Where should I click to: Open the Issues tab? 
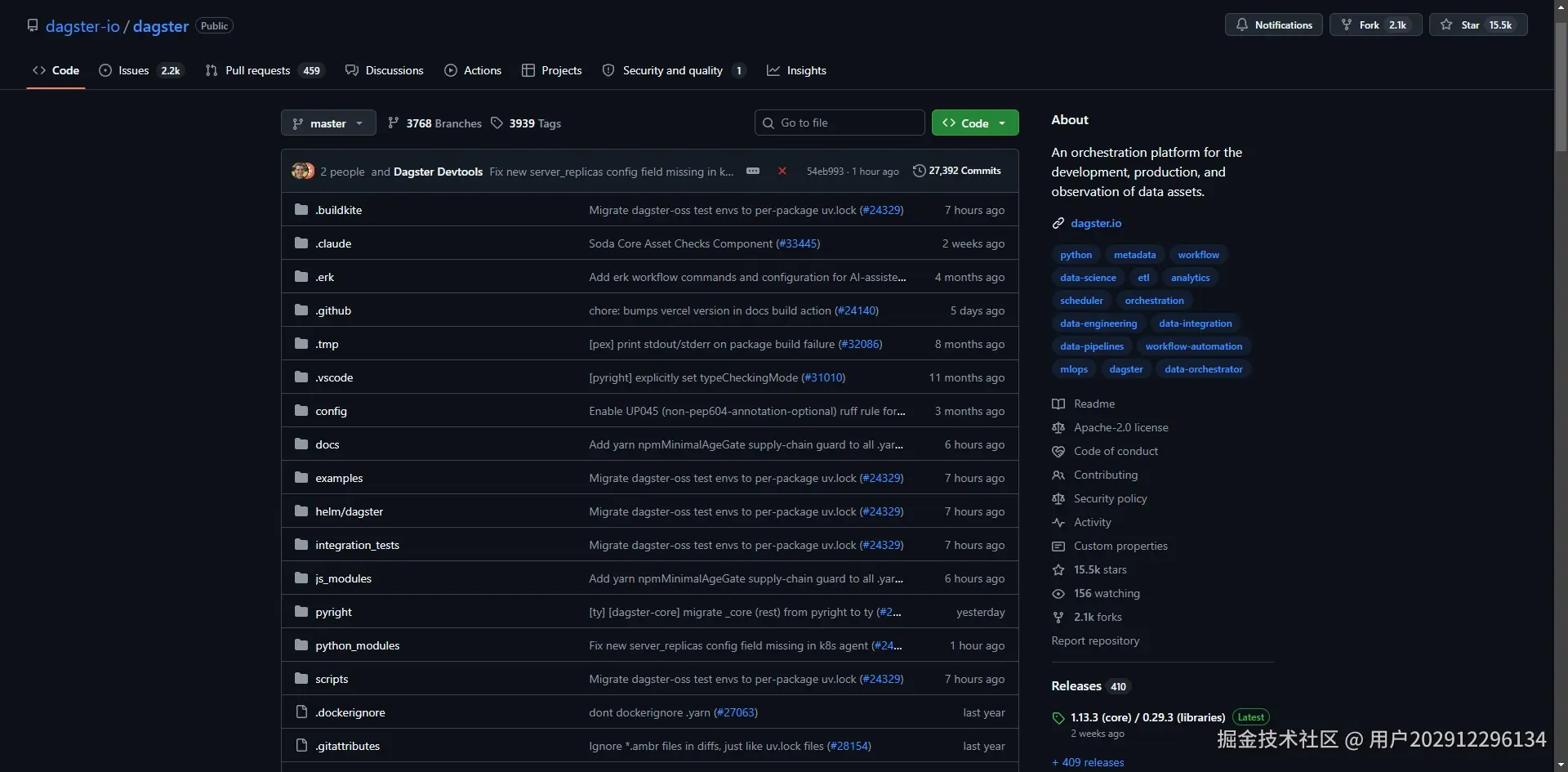(x=141, y=70)
